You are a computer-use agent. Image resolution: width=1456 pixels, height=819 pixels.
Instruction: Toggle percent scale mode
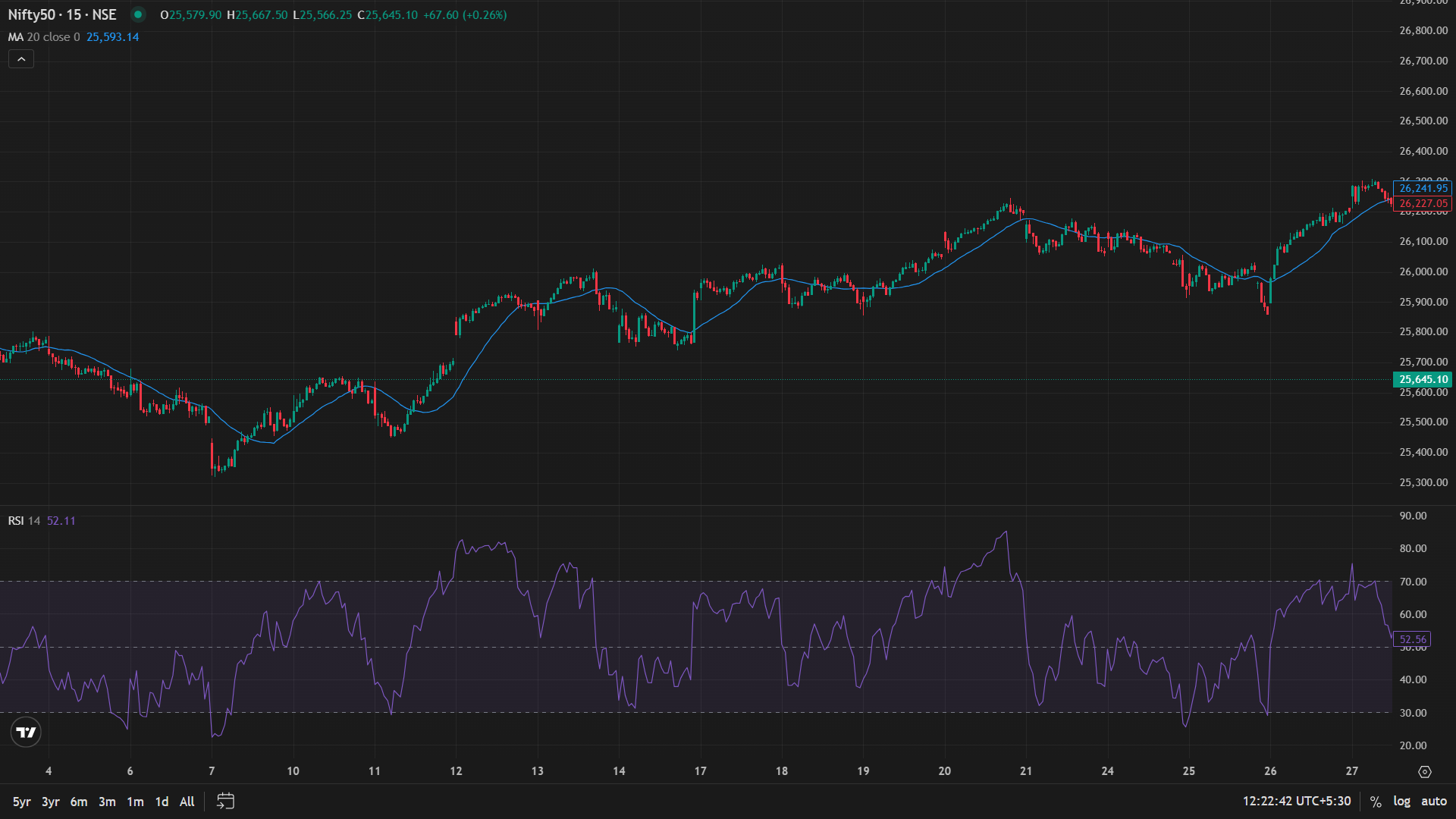(1376, 802)
